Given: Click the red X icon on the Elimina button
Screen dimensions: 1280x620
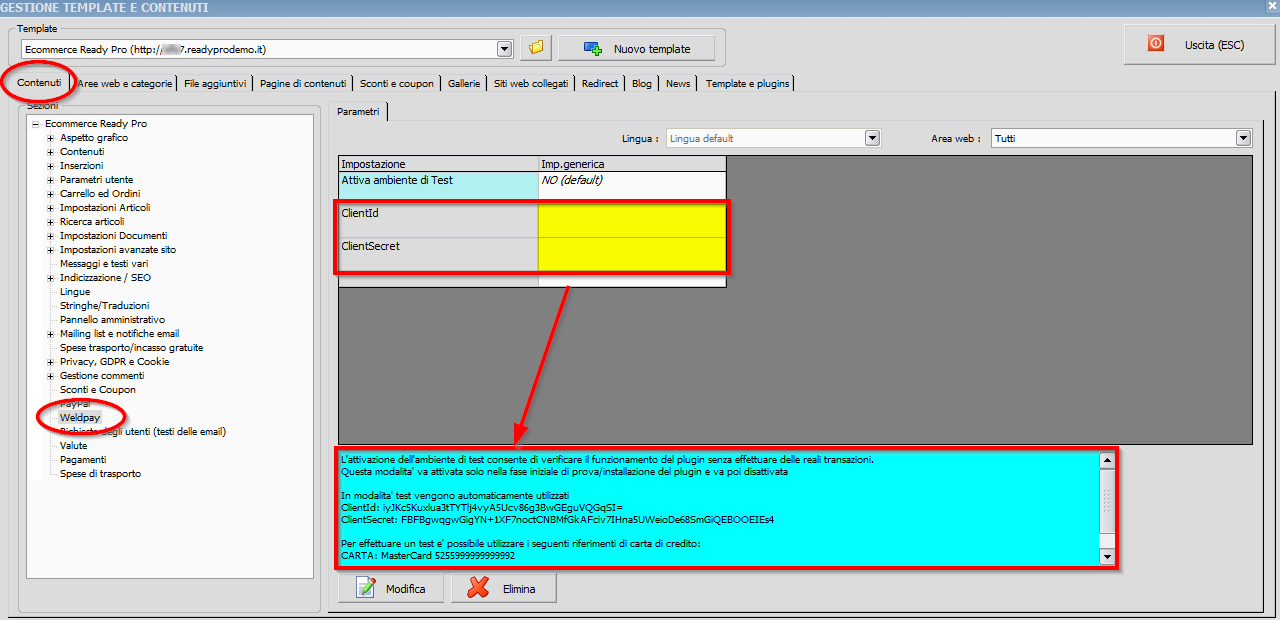Looking at the screenshot, I should click(x=478, y=588).
